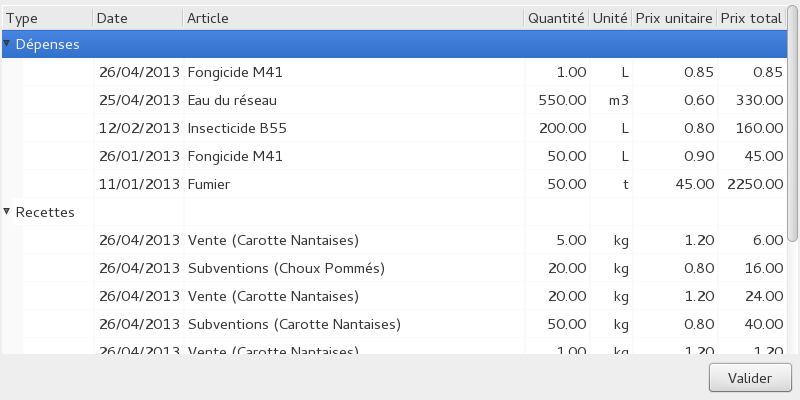Image resolution: width=800 pixels, height=400 pixels.
Task: Select the Recettes group row
Action: coord(394,212)
